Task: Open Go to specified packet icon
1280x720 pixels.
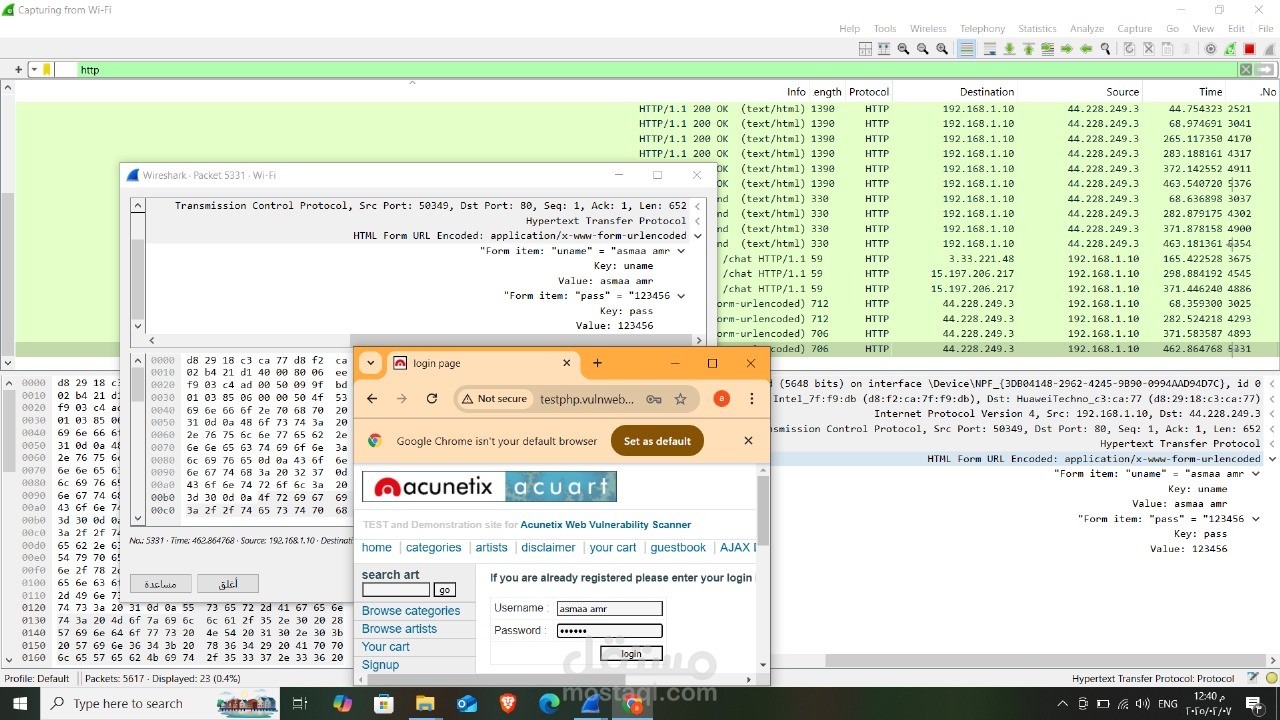Action: coord(1047,48)
